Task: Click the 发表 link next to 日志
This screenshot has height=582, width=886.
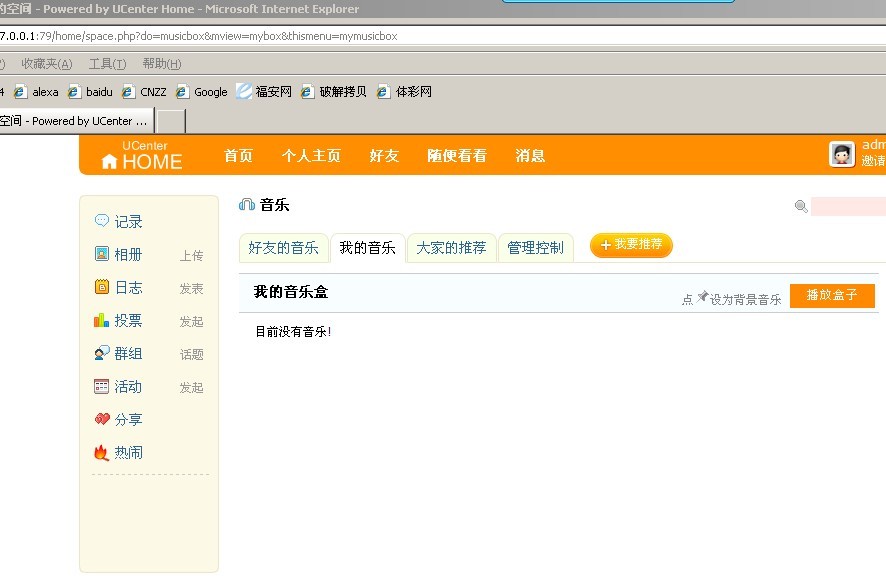Action: pos(192,289)
